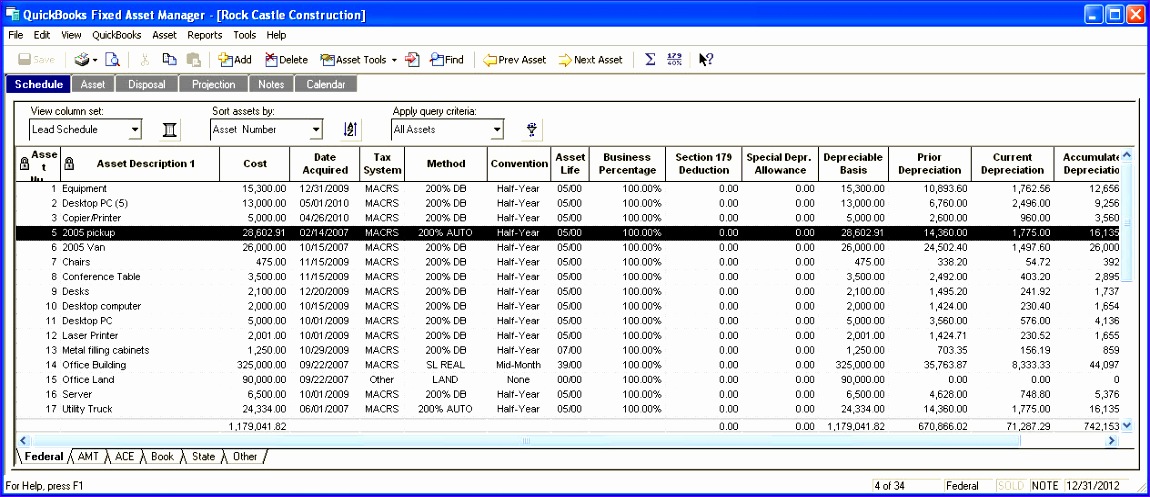This screenshot has width=1150, height=497.
Task: Click the Method column header
Action: [x=446, y=164]
